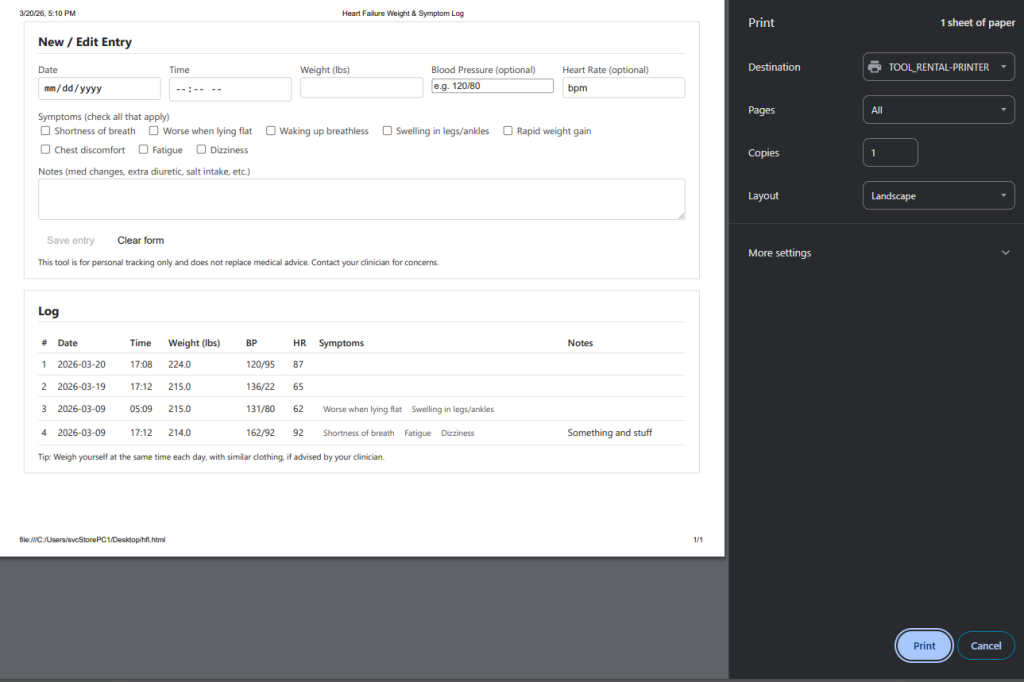Click log date 2026-03-20
Viewport: 1024px width, 682px height.
coord(82,365)
